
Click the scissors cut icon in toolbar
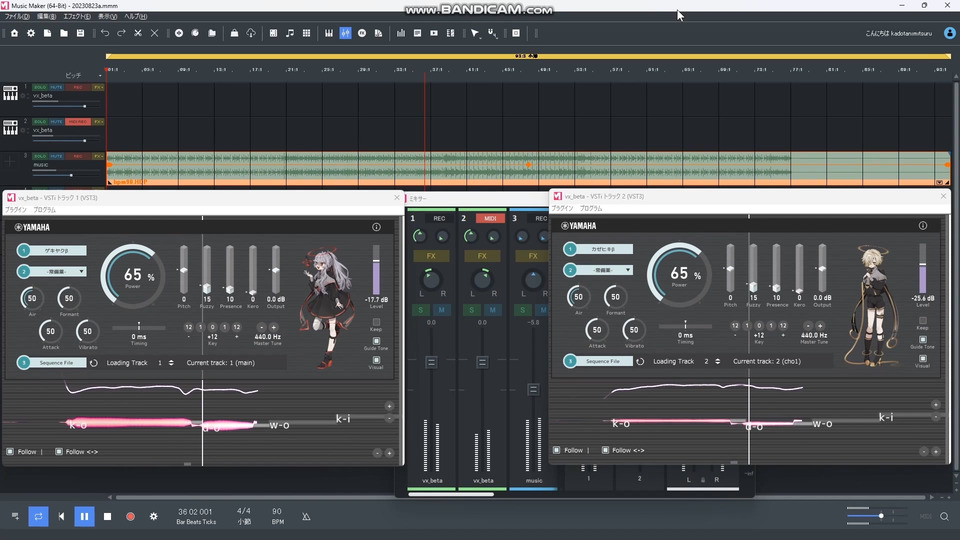(138, 33)
